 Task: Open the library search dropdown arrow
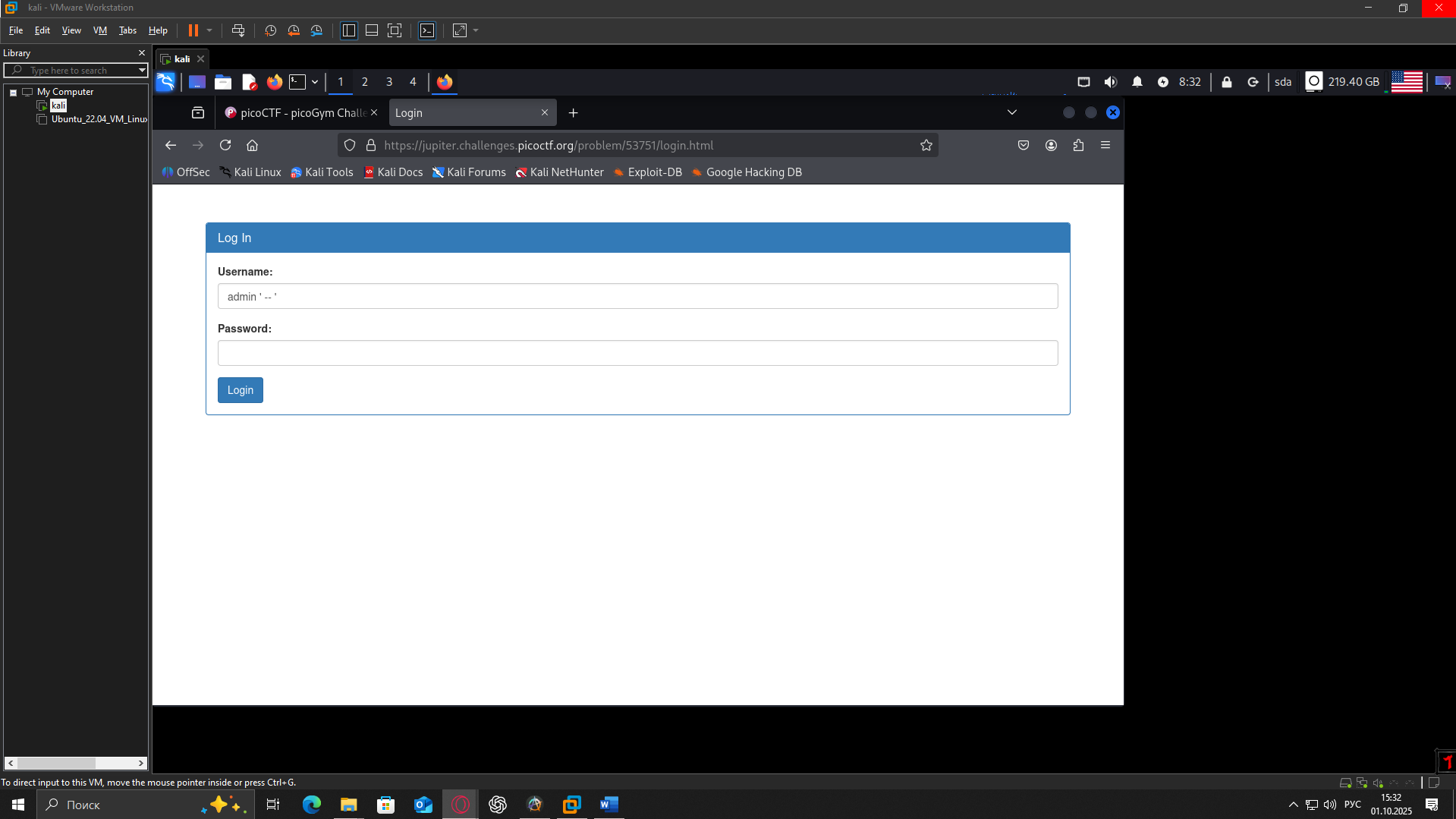tap(142, 70)
